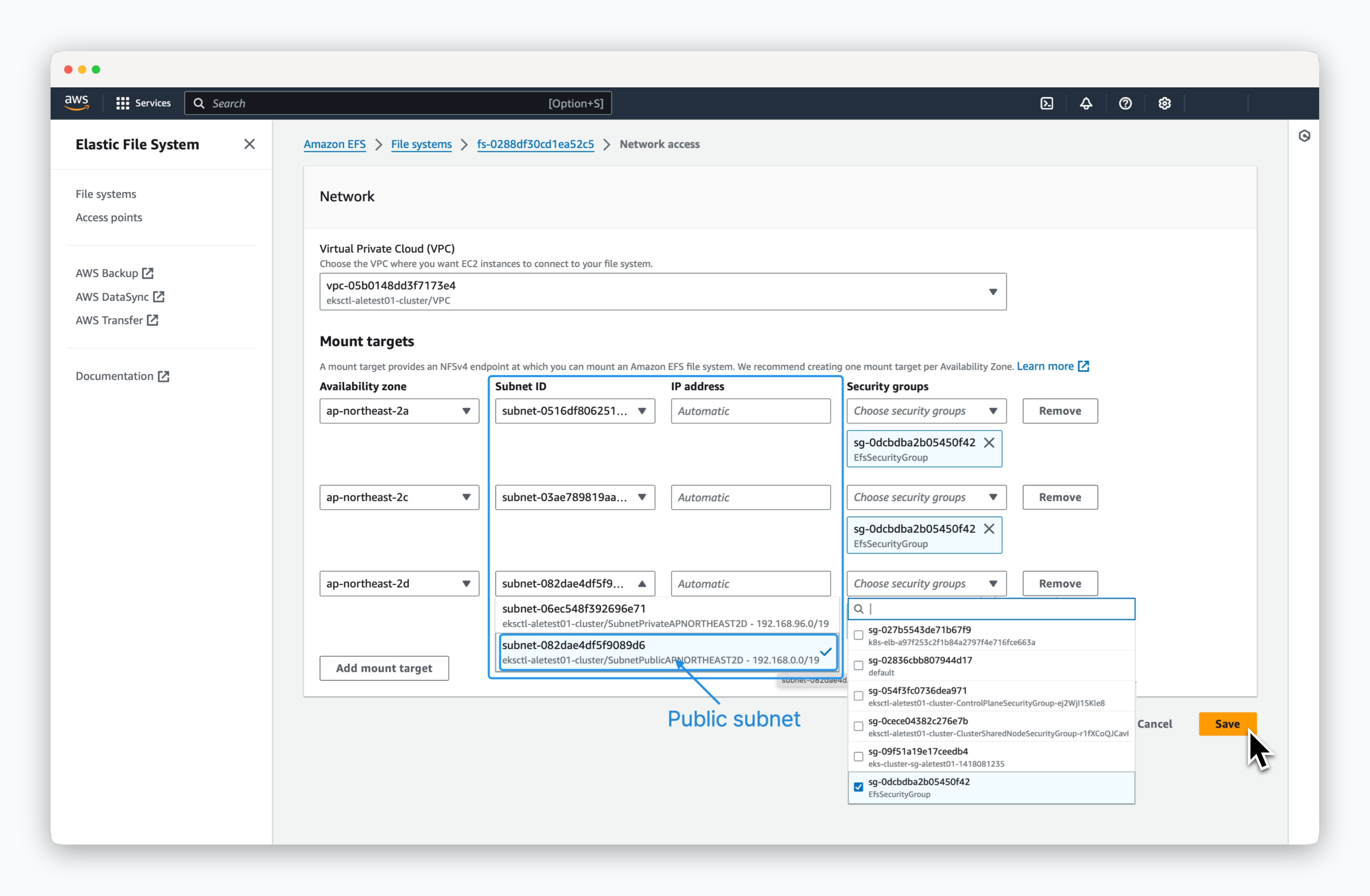This screenshot has width=1370, height=896.
Task: Click the Documentation external link icon
Action: 164,376
